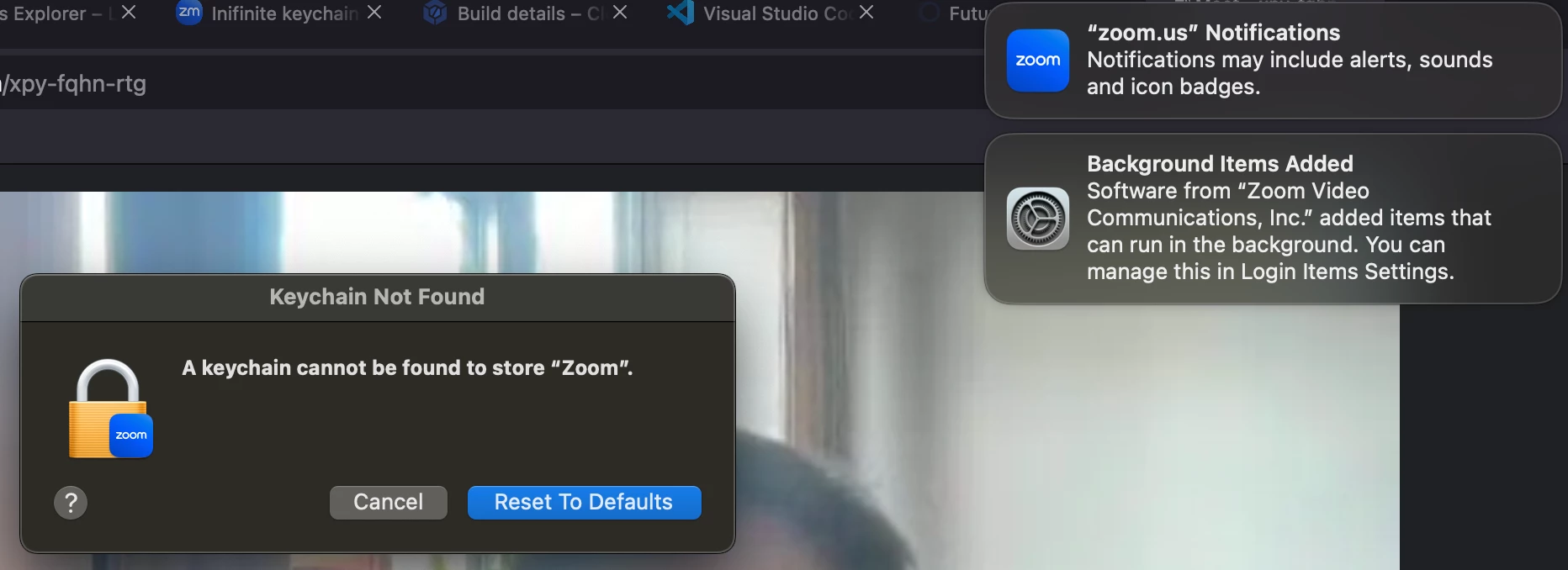Close the Build details tab
Image resolution: width=1568 pixels, height=570 pixels.
click(x=620, y=13)
